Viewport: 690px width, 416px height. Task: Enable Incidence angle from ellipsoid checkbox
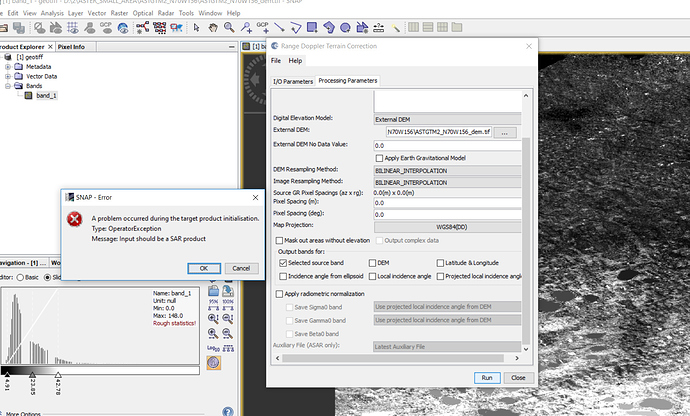pos(283,276)
